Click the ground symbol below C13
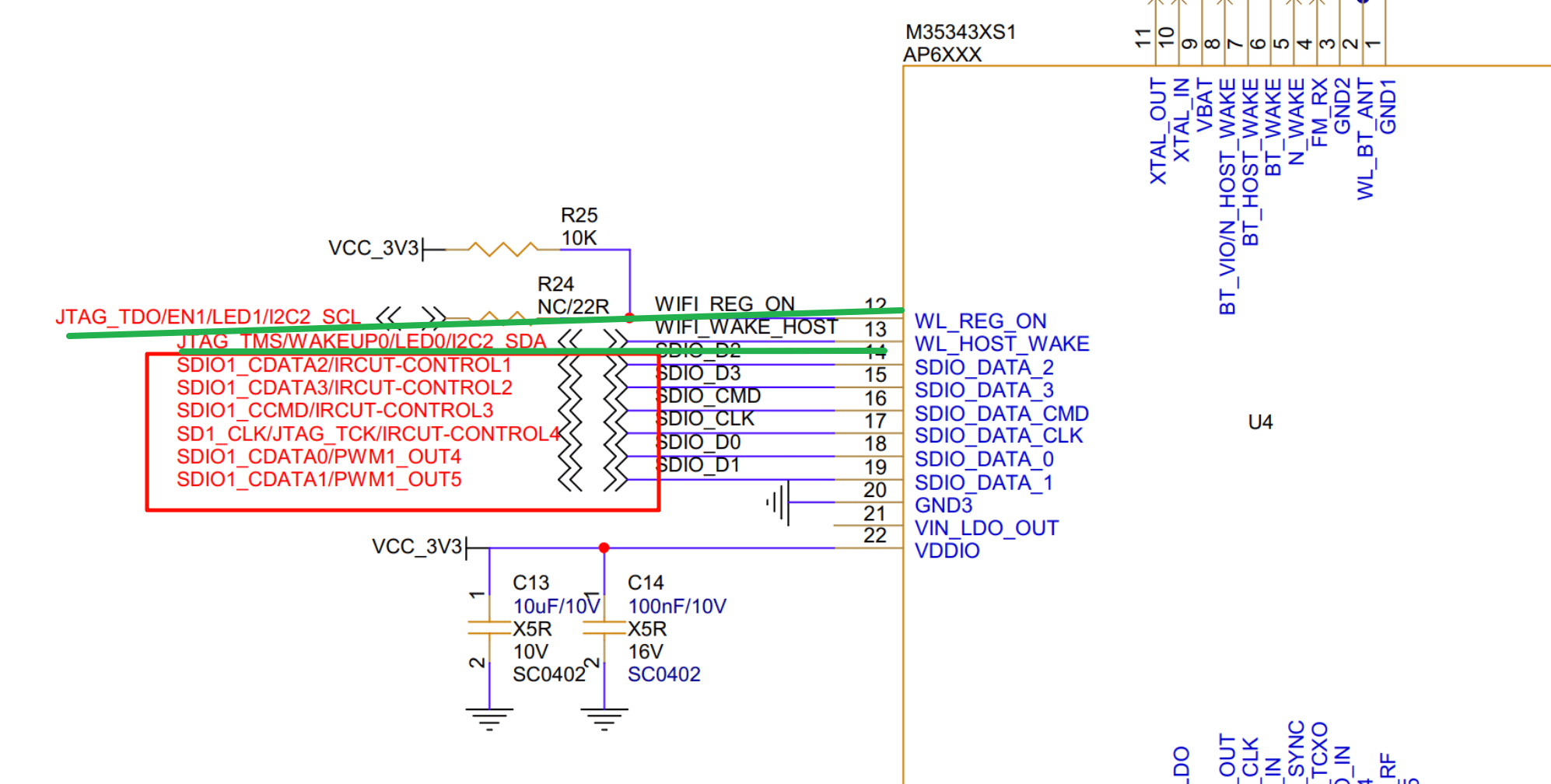1551x784 pixels. [x=489, y=719]
